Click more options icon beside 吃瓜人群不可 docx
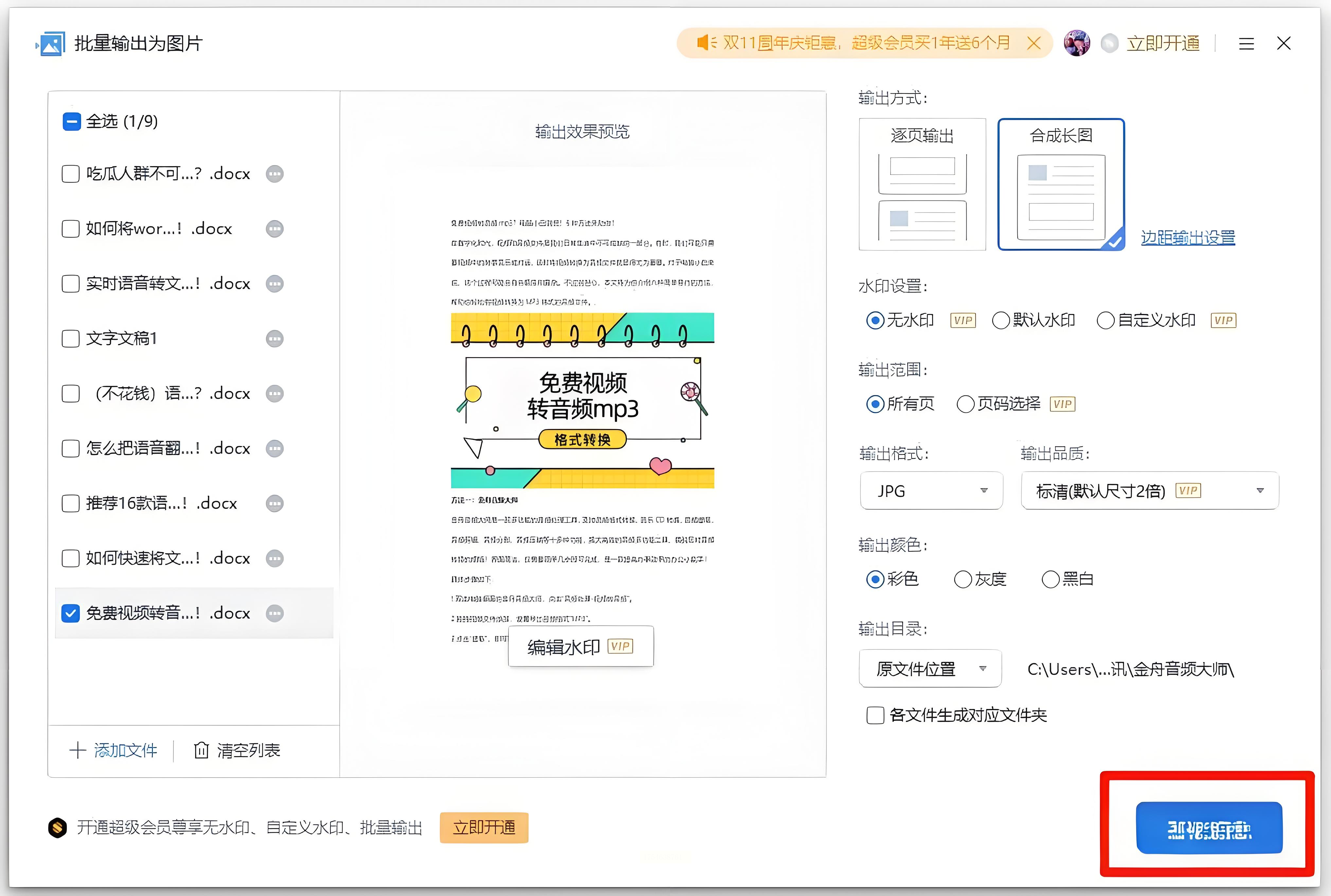Viewport: 1331px width, 896px height. coord(275,174)
